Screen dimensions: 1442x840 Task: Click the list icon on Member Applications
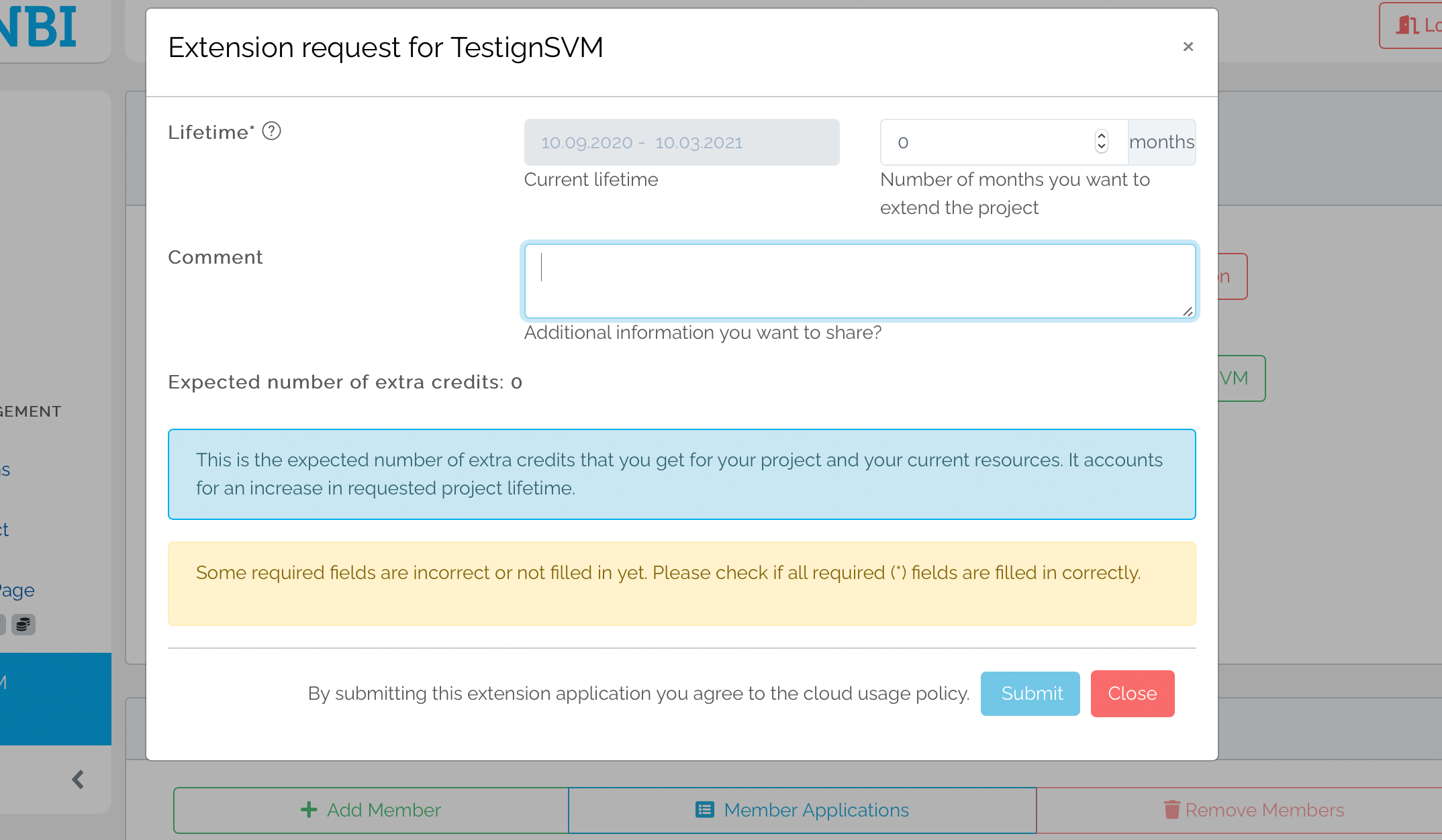pyautogui.click(x=704, y=810)
